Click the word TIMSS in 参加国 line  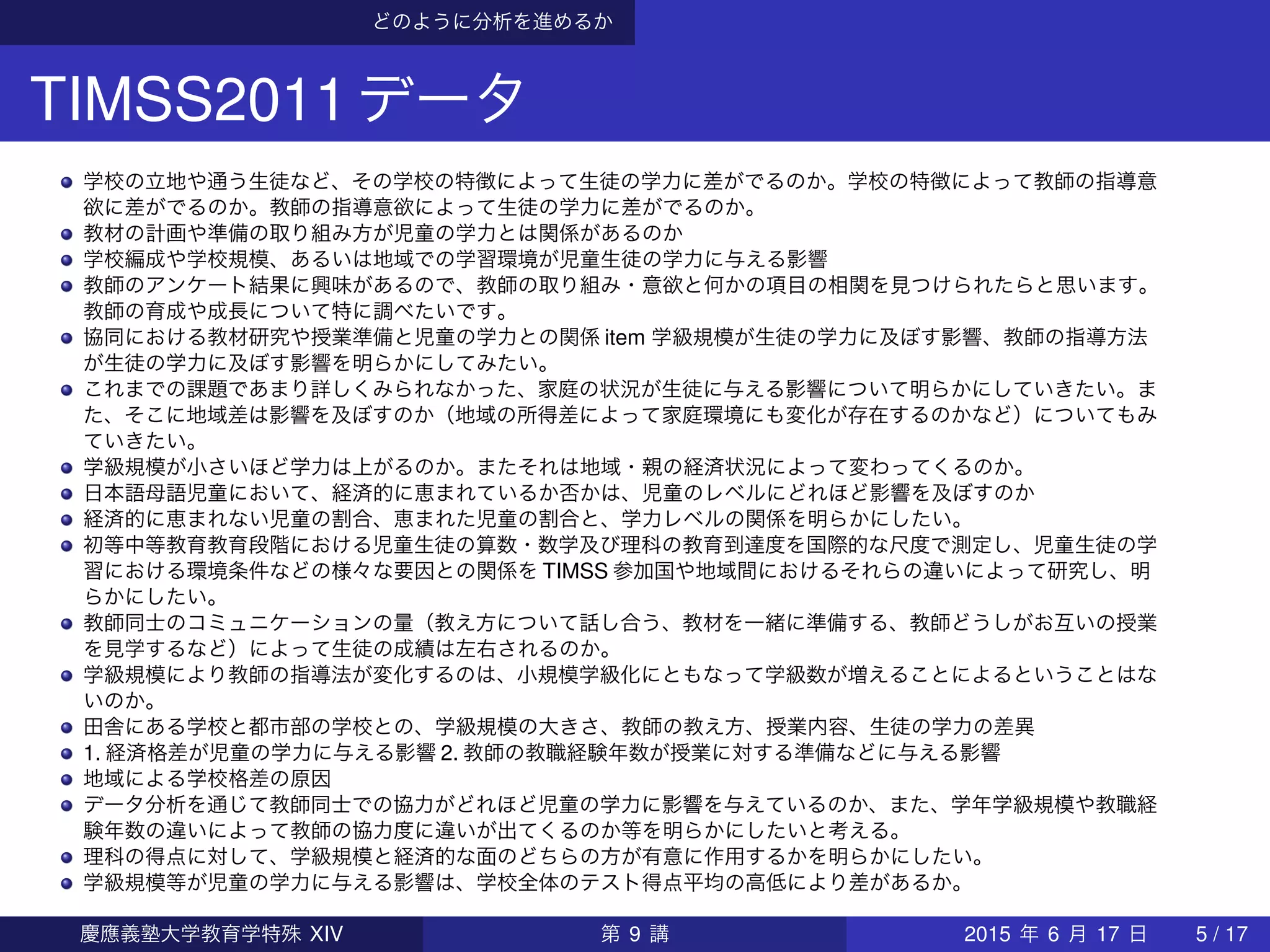click(575, 570)
